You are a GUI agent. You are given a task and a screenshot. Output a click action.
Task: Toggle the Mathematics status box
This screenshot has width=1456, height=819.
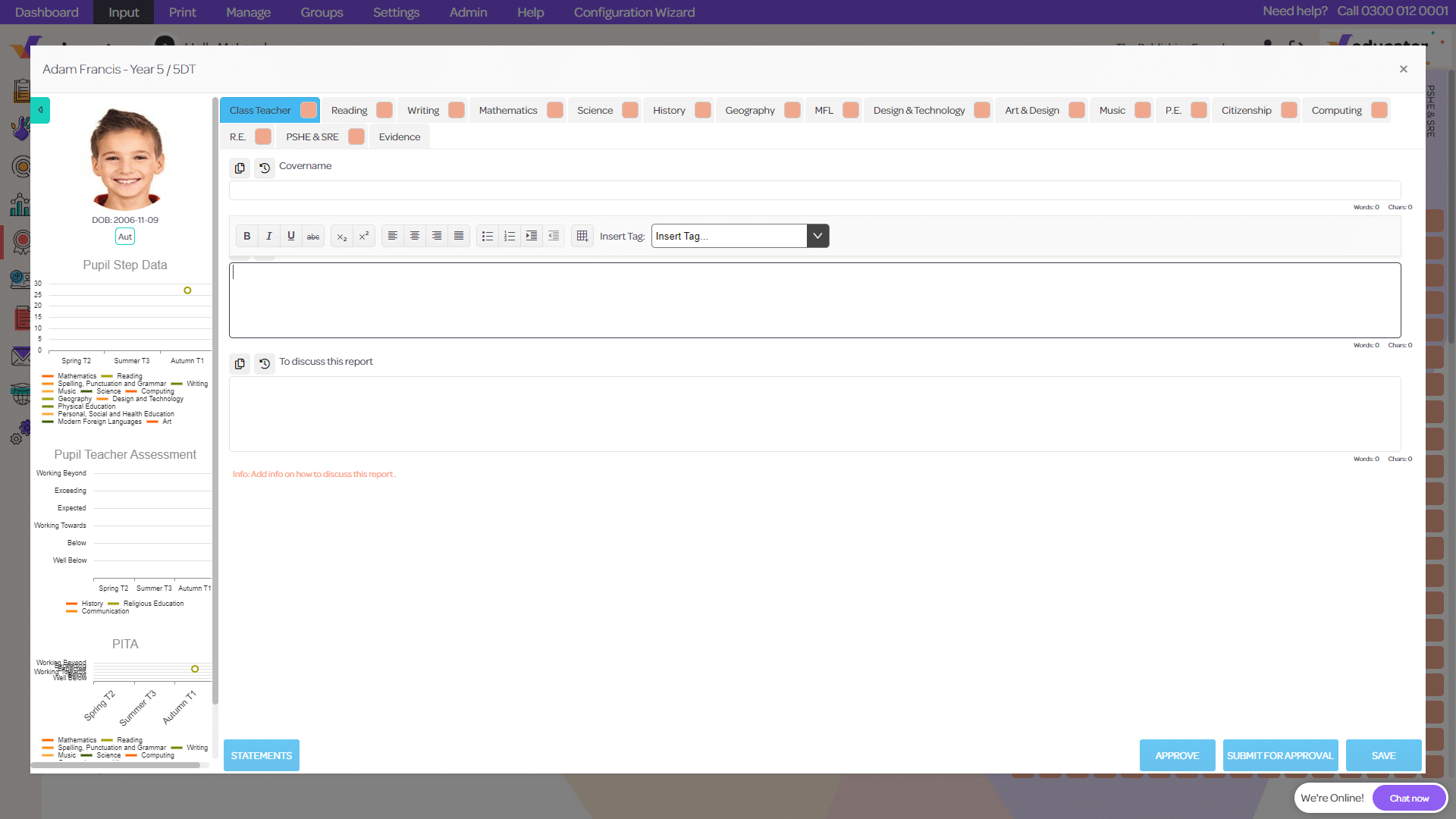555,110
